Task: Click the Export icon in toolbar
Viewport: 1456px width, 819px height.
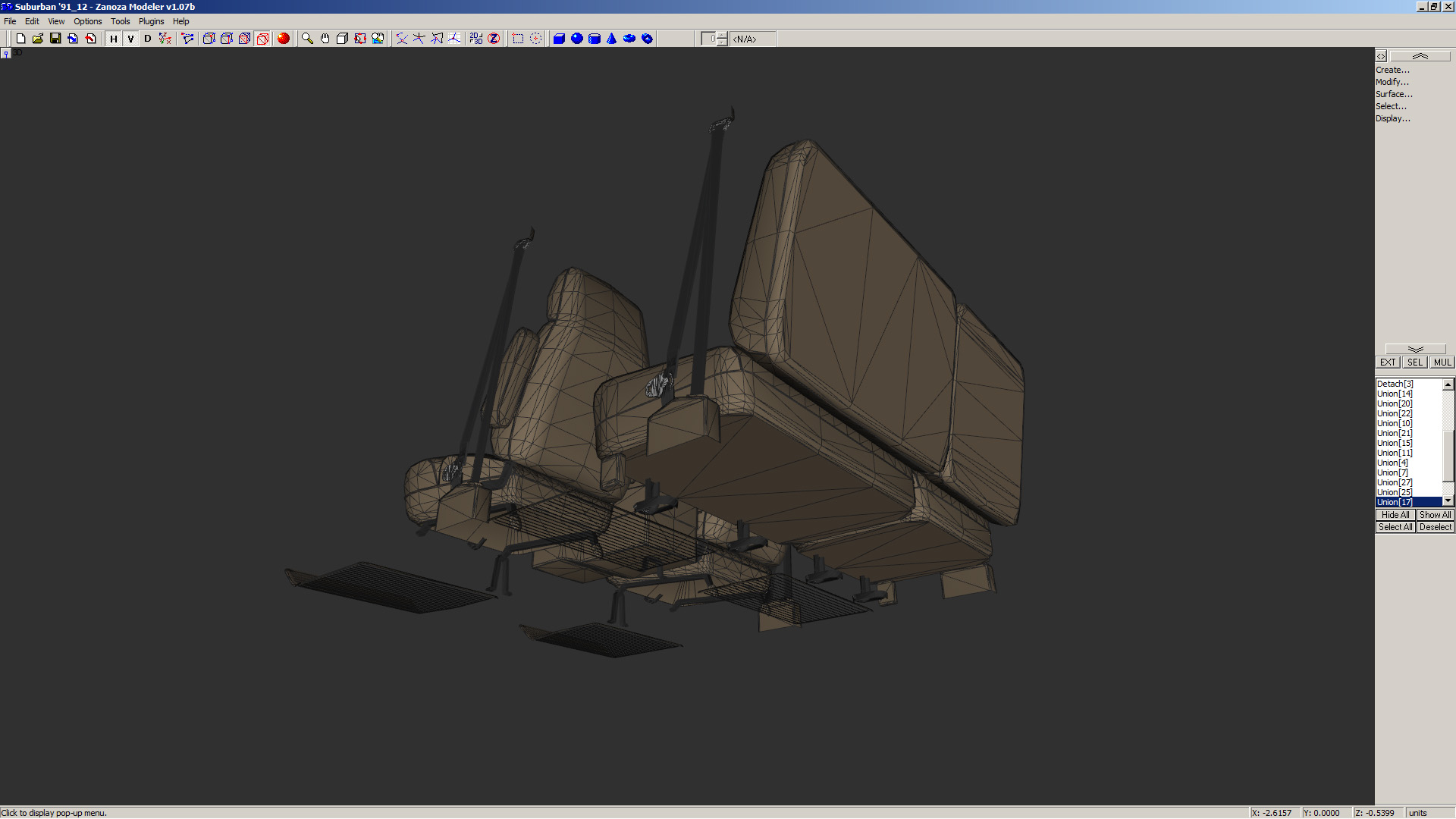Action: (91, 39)
